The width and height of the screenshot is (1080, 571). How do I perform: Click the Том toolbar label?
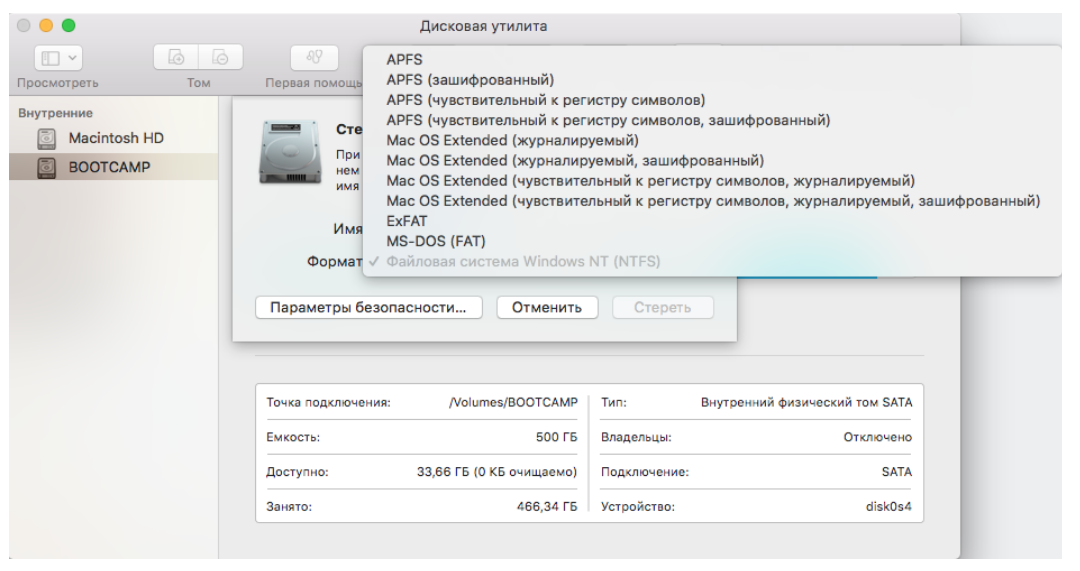198,83
